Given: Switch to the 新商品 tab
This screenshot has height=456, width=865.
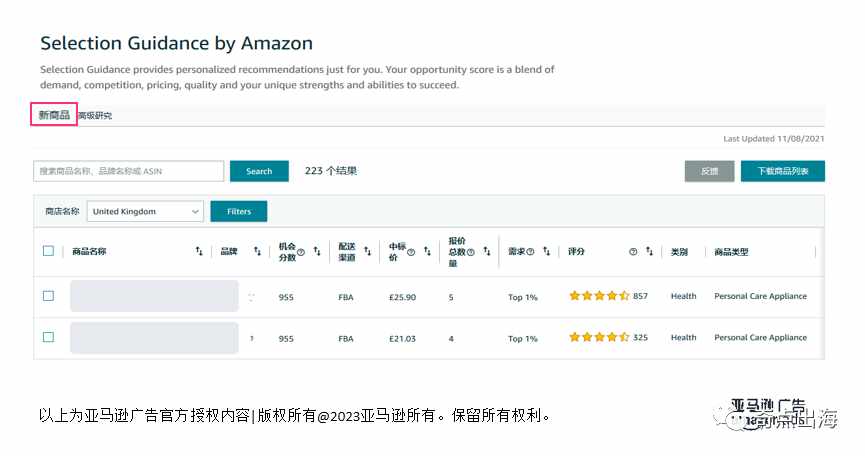Looking at the screenshot, I should coord(54,115).
